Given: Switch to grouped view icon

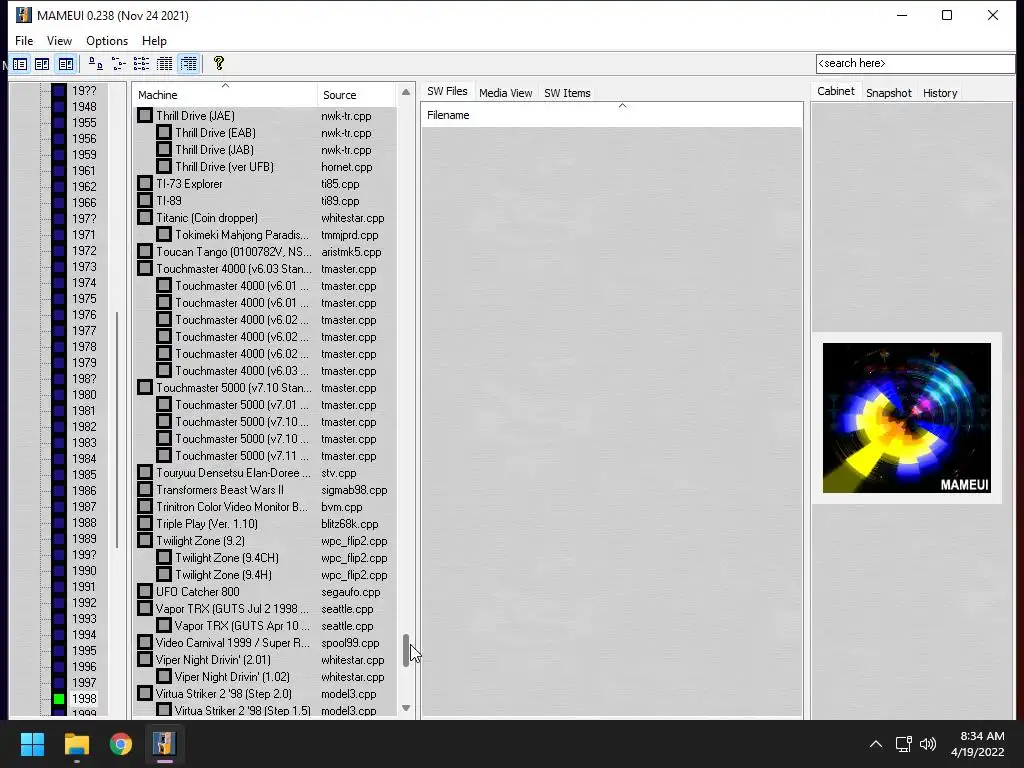Looking at the screenshot, I should 188,64.
